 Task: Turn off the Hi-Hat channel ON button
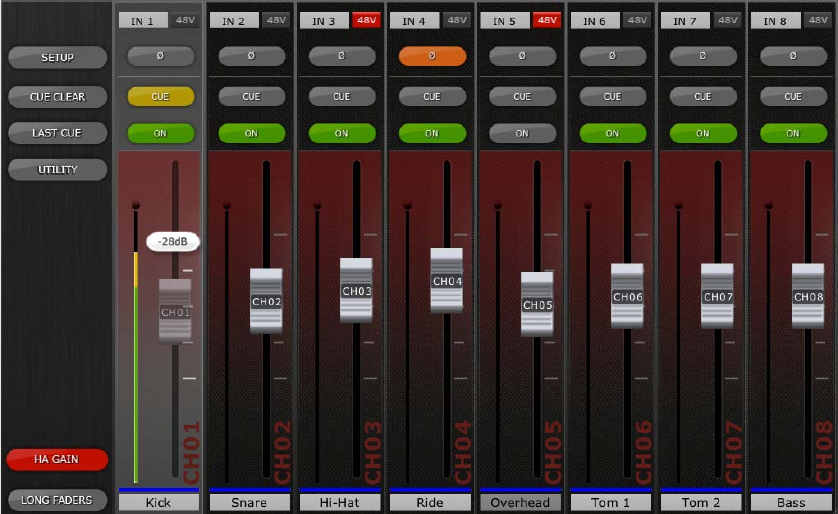(342, 134)
